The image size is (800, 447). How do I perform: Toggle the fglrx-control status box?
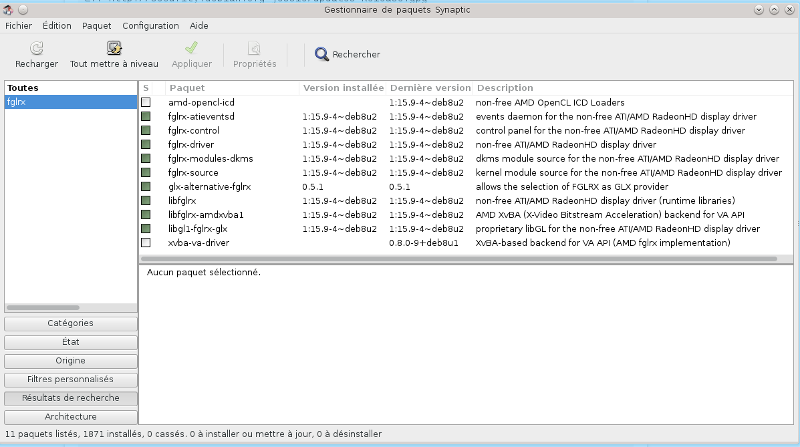[x=146, y=131]
